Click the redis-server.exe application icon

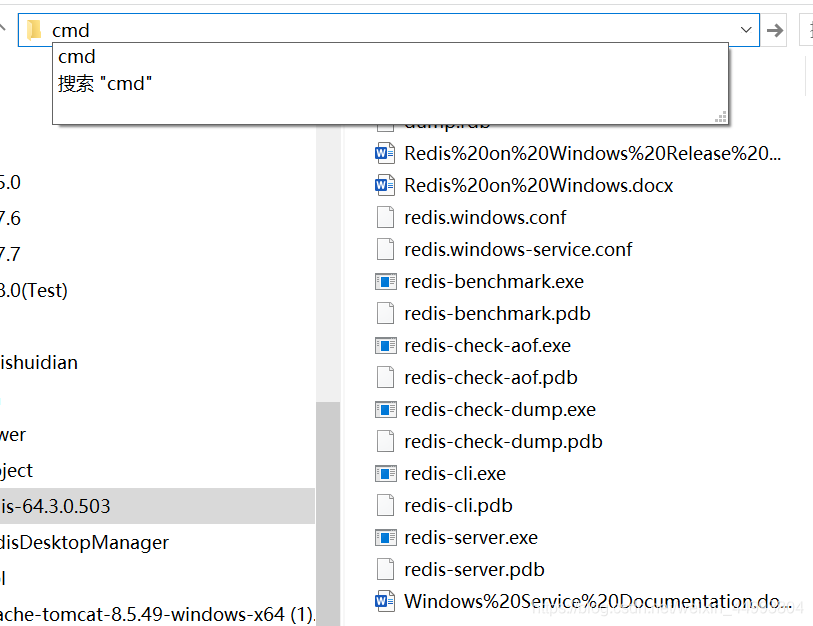point(386,538)
